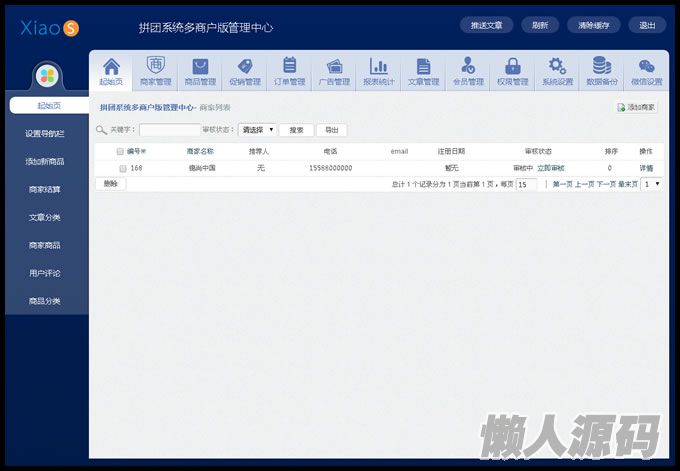The width and height of the screenshot is (680, 471).
Task: Click the 排序 column header
Action: point(611,151)
